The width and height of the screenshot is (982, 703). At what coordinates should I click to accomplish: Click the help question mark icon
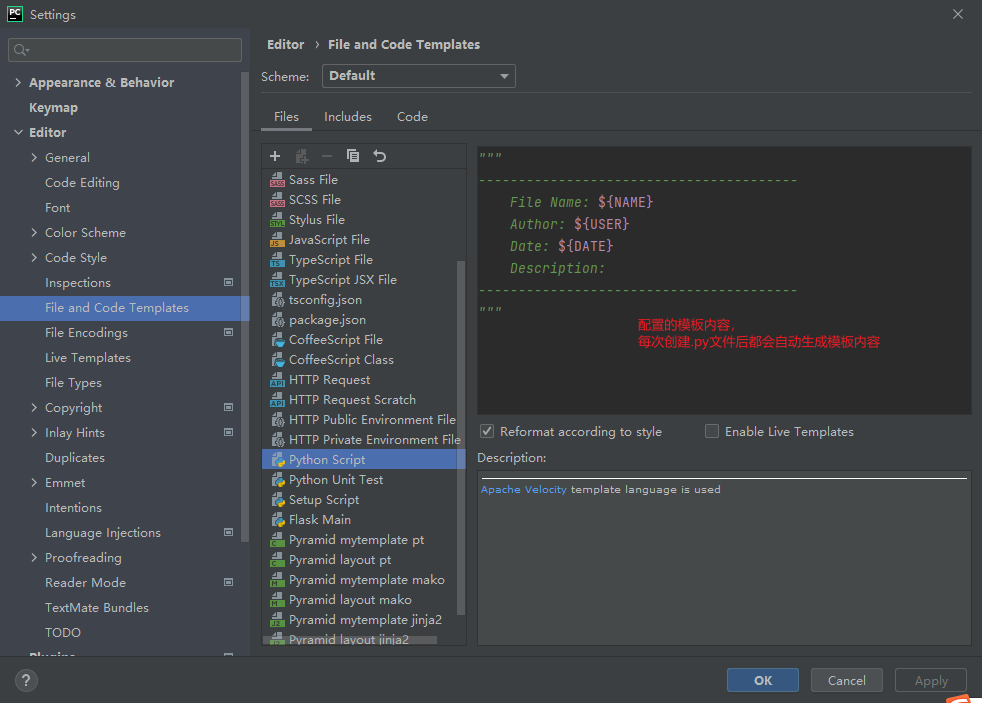tap(26, 680)
